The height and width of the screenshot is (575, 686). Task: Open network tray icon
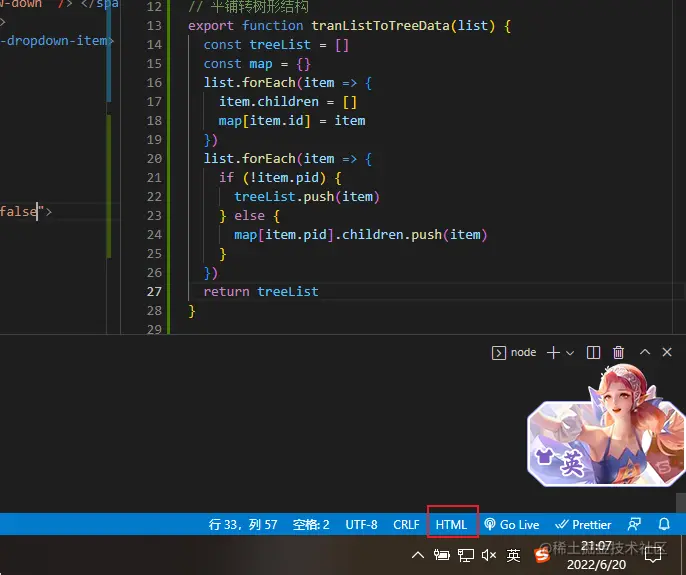tap(466, 555)
